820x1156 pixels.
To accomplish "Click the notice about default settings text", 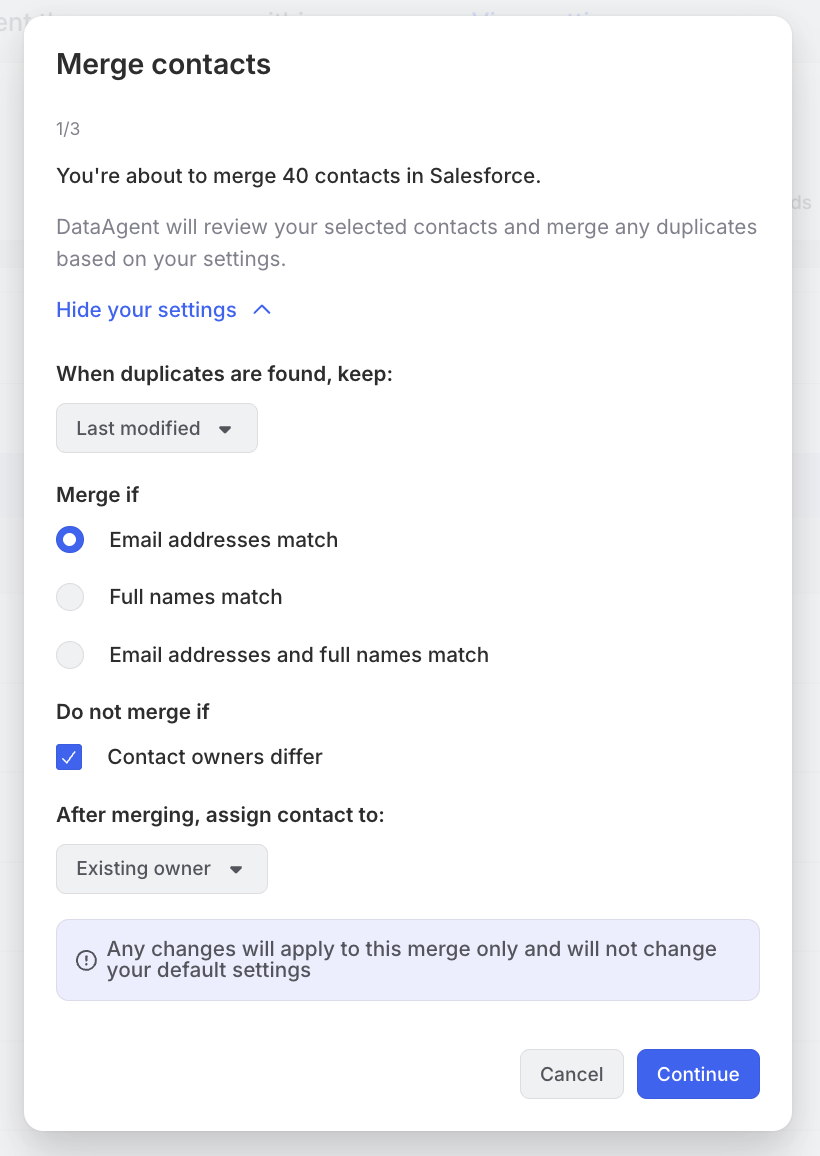I will point(412,960).
